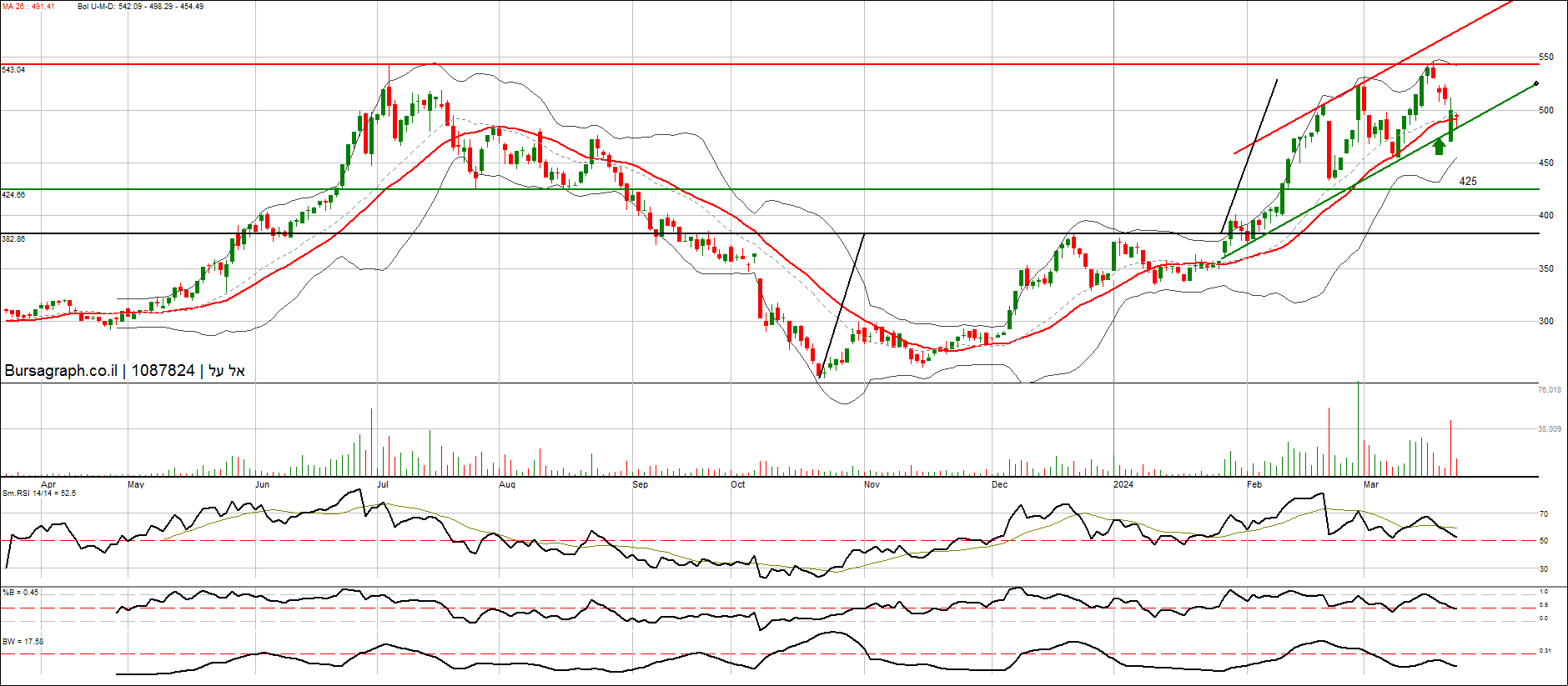Select the Sep label on the time axis
1568x686 pixels.
pyautogui.click(x=640, y=484)
